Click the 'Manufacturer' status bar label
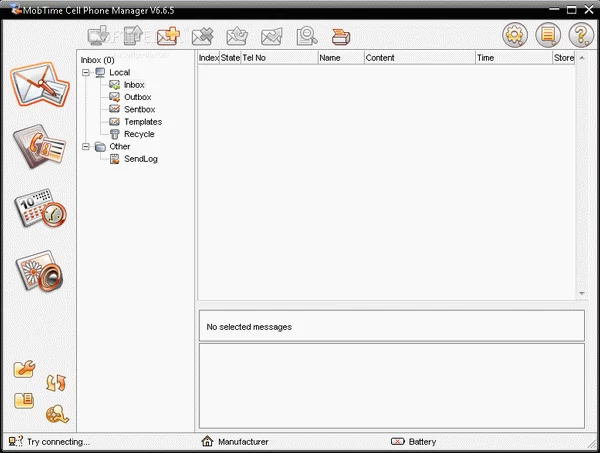This screenshot has height=453, width=600. (x=243, y=442)
